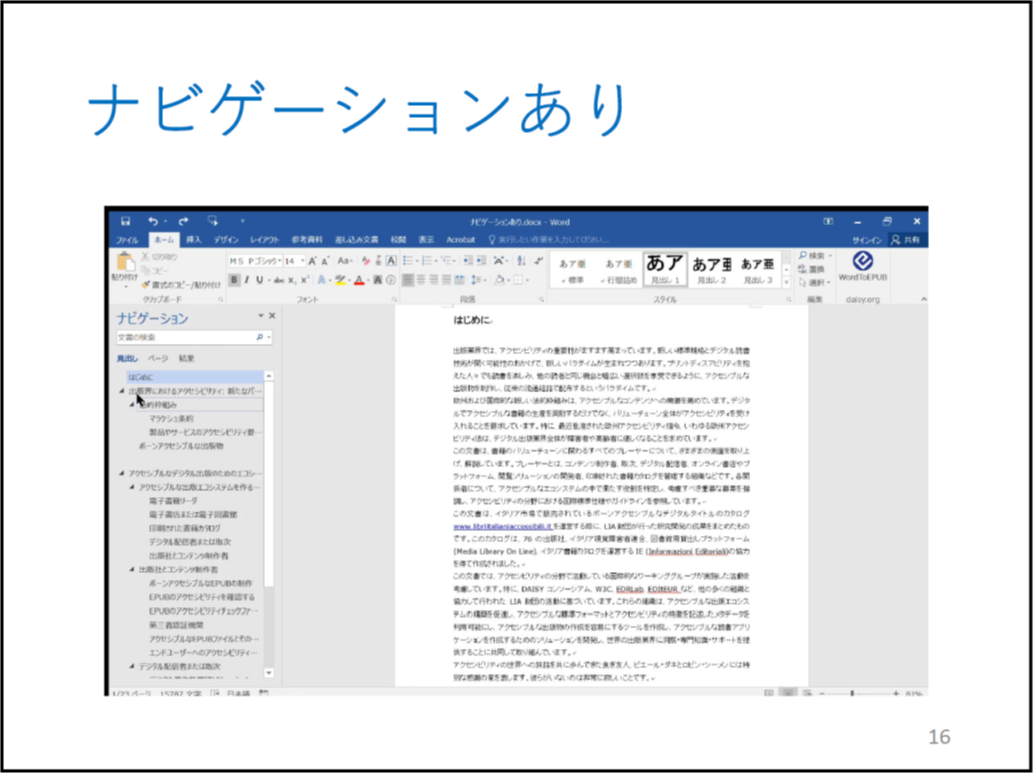Clear all formatting eraser icon
The image size is (1036, 777).
point(365,262)
